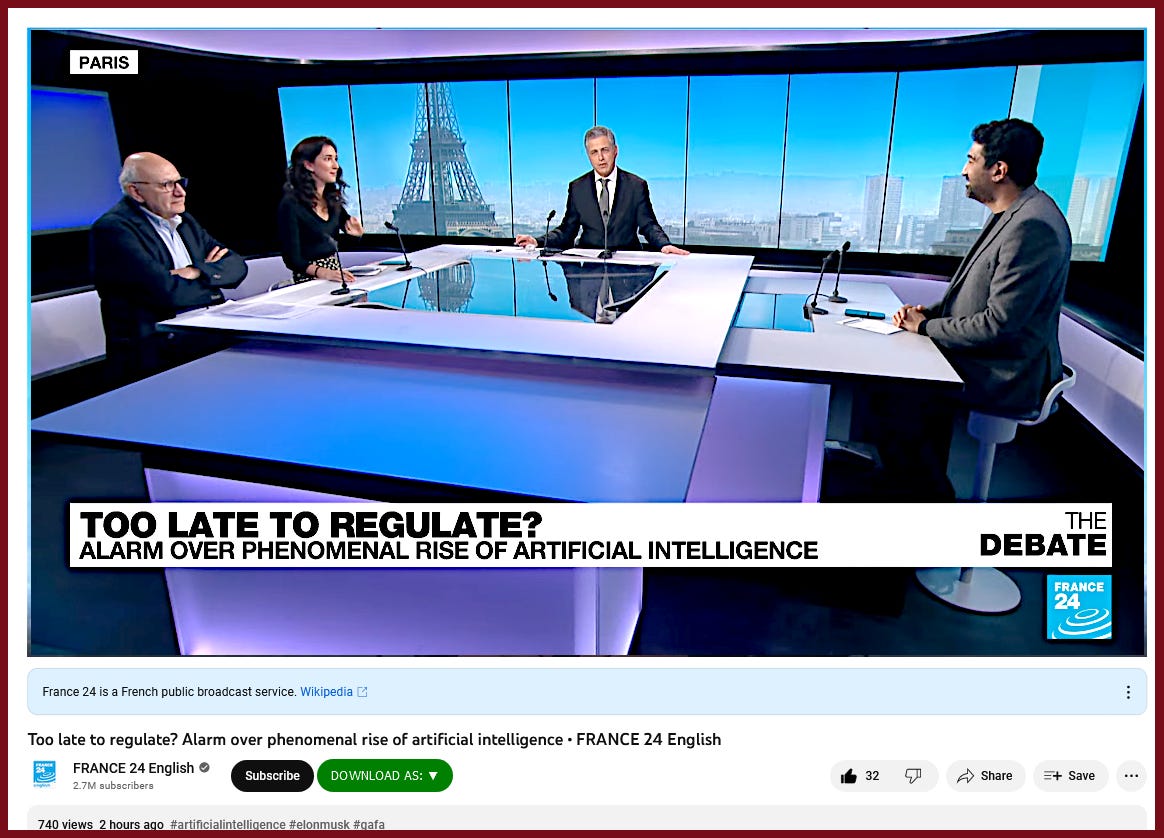Click the thumbs down dislike icon
This screenshot has width=1164, height=838.
point(913,776)
